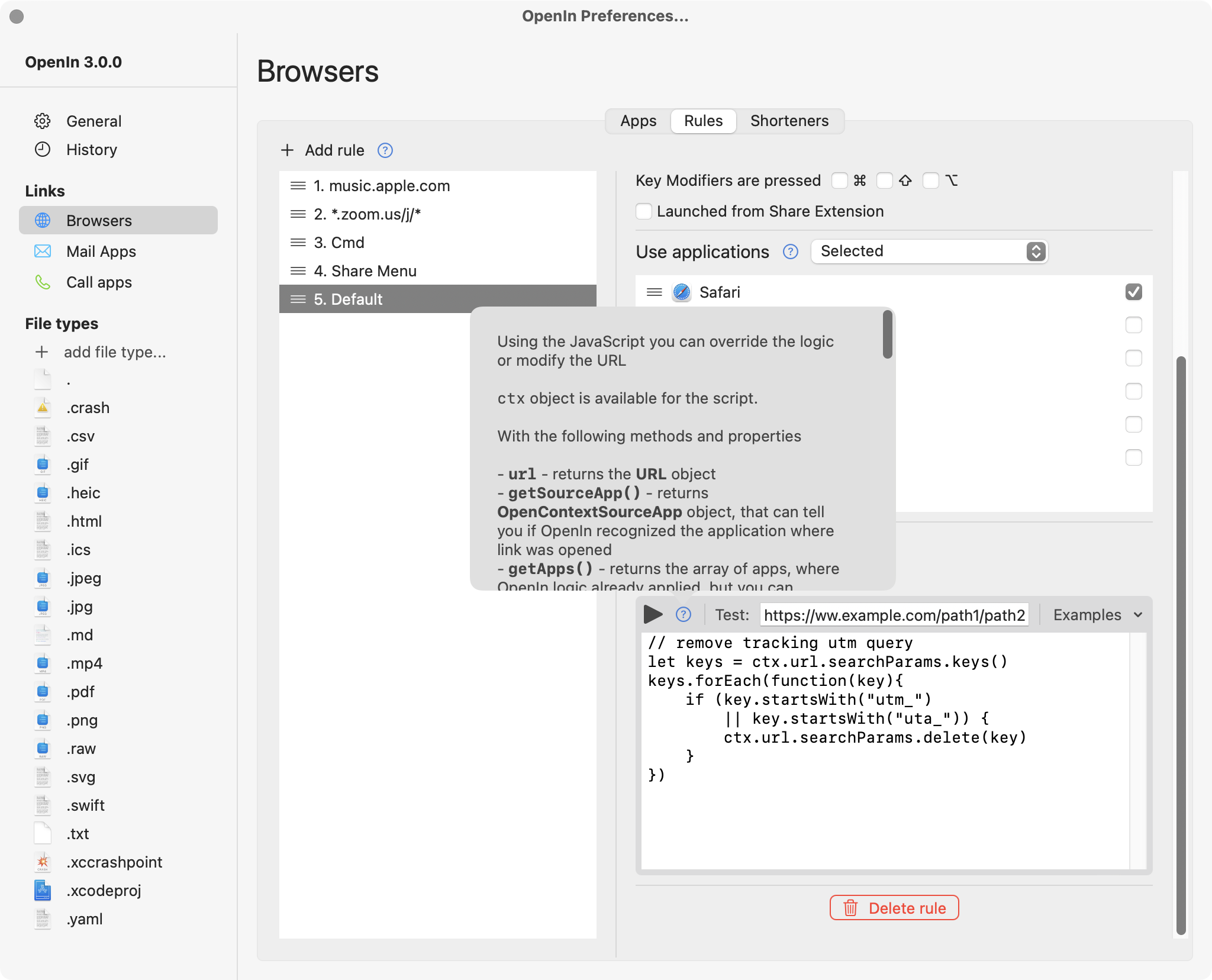Select the .xccrashpoint file type icon
Image resolution: width=1212 pixels, height=980 pixels.
[43, 862]
